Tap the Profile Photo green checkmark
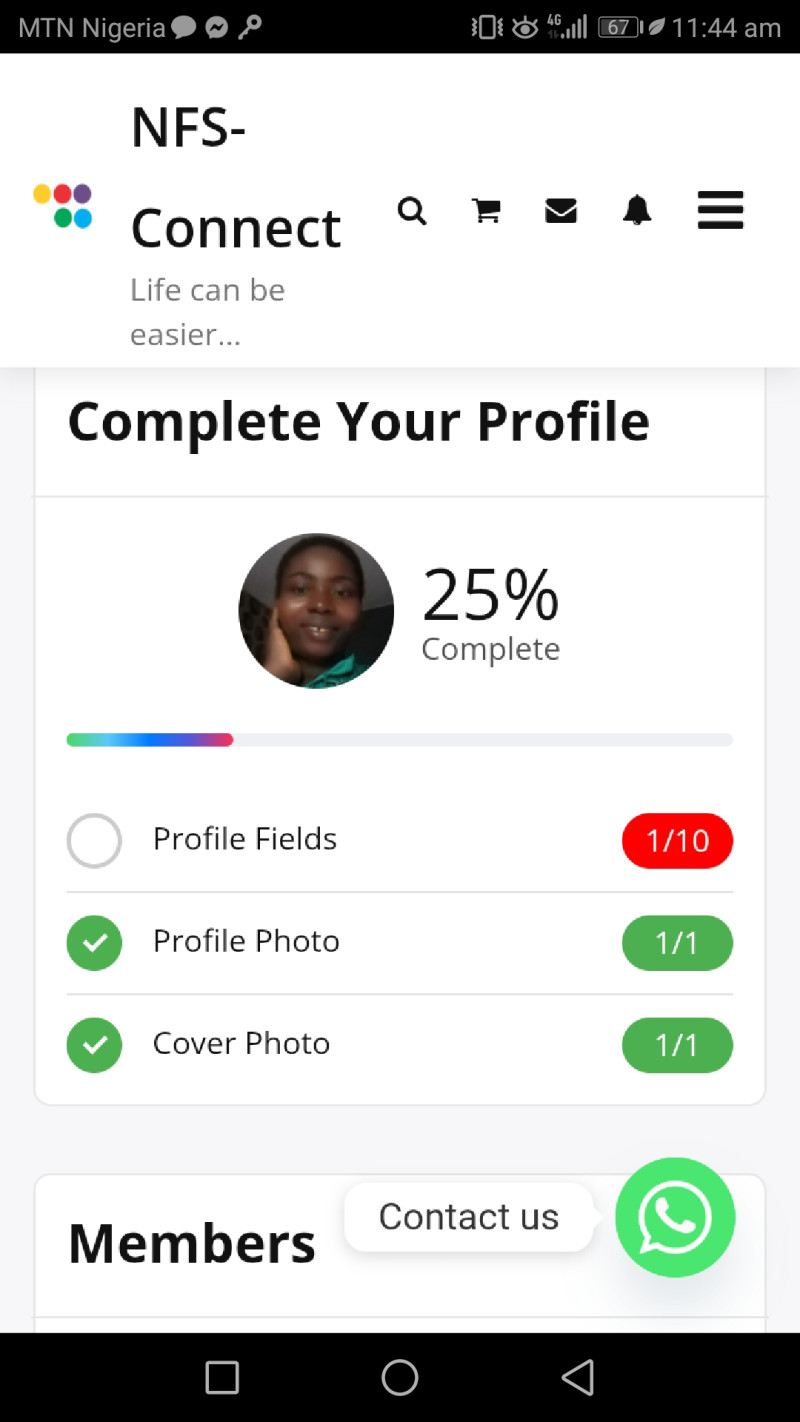The width and height of the screenshot is (800, 1422). 94,943
